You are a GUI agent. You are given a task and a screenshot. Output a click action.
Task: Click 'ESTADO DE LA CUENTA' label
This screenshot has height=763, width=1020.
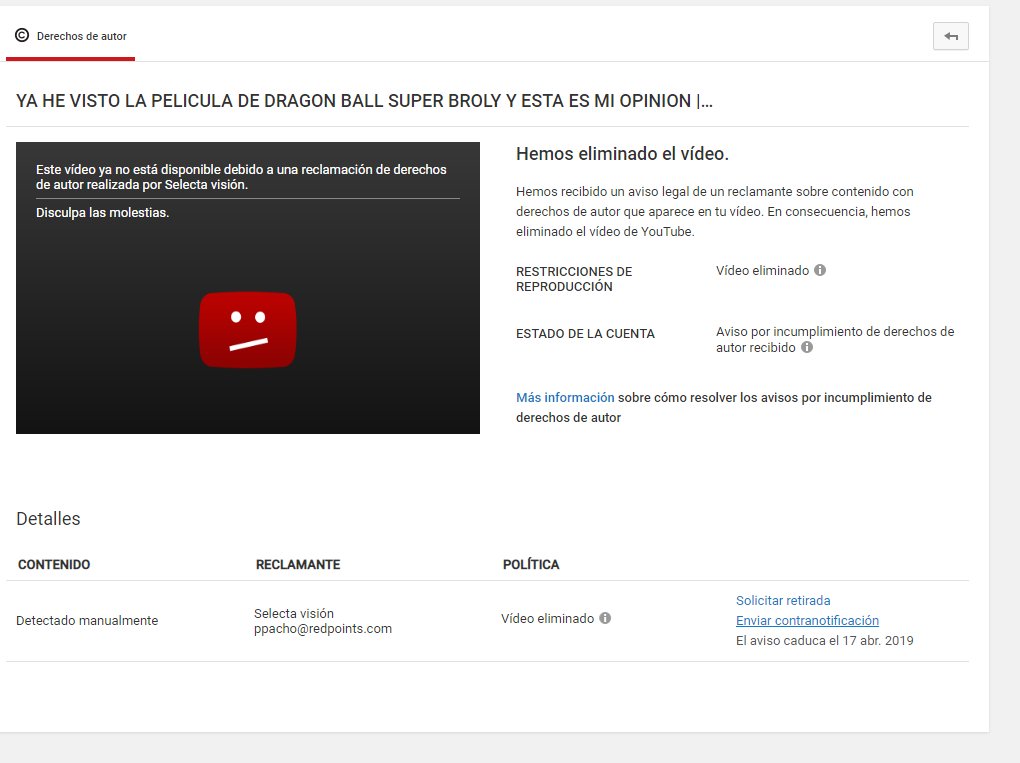[x=585, y=334]
